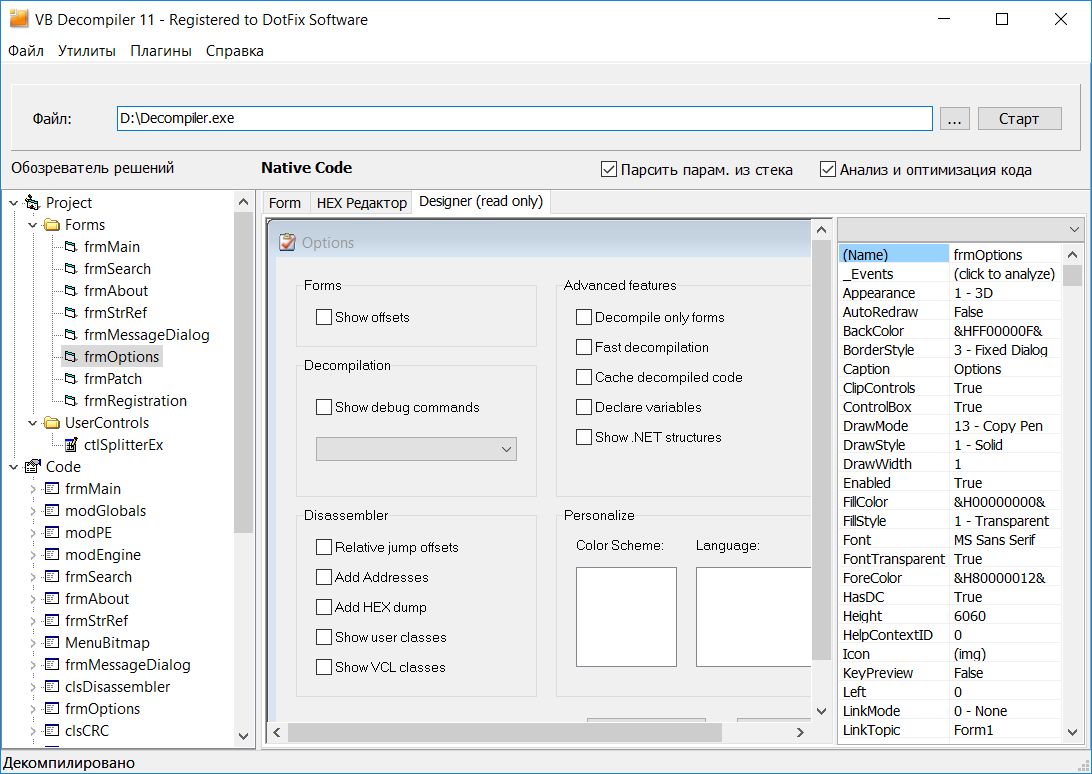
Task: Click the clsDisassembler class icon
Action: point(52,687)
